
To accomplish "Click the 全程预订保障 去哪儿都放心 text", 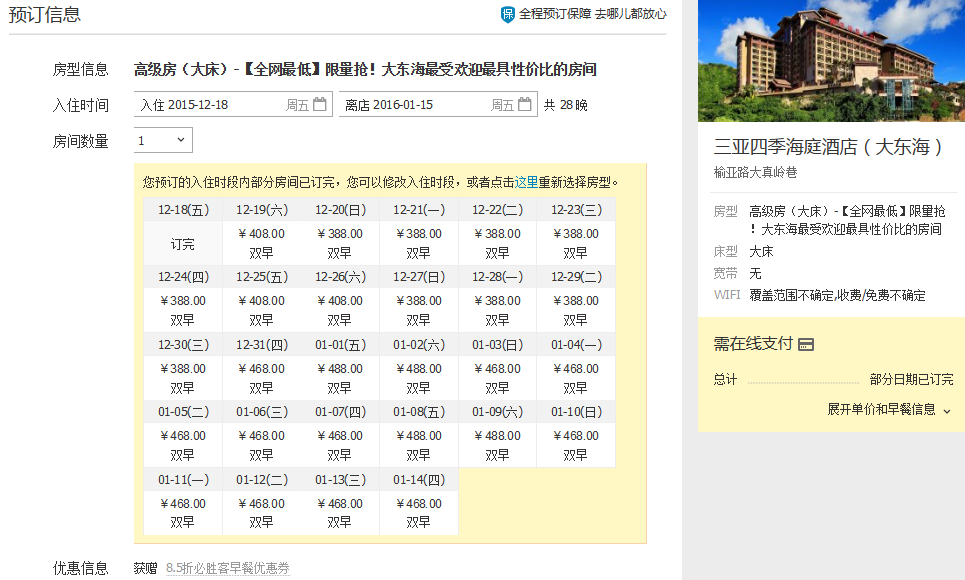I will coord(592,14).
